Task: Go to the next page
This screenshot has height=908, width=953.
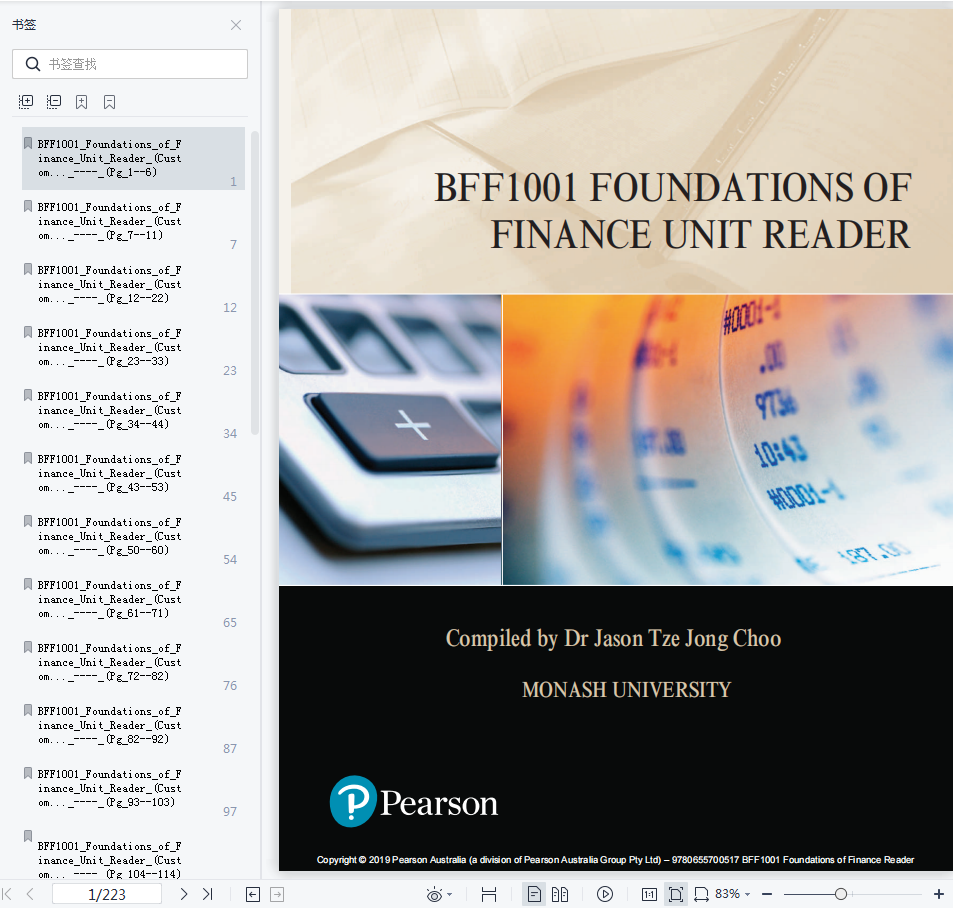Action: click(184, 894)
